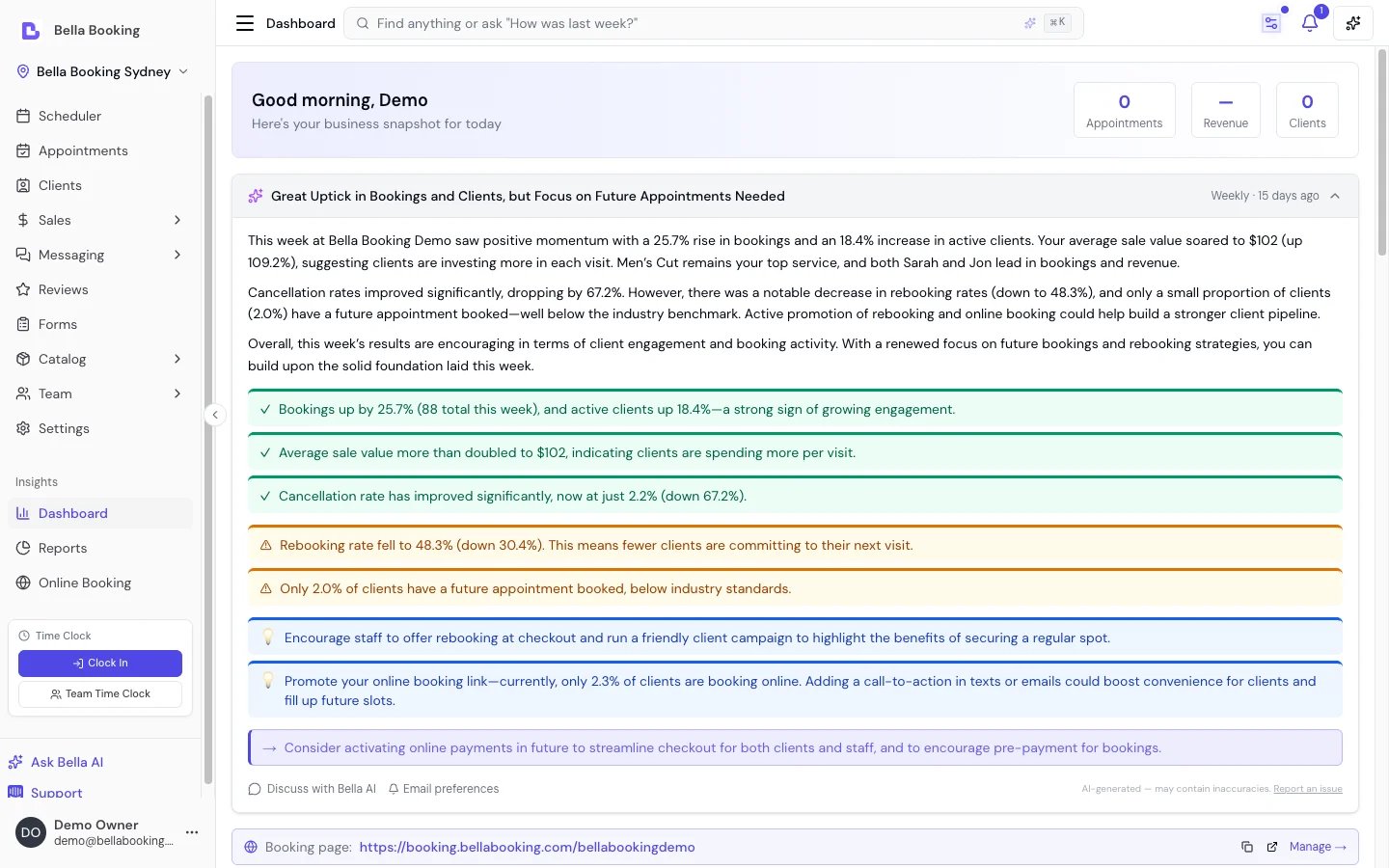Open Demo Owner more options menu
The width and height of the screenshot is (1389, 868).
(192, 832)
